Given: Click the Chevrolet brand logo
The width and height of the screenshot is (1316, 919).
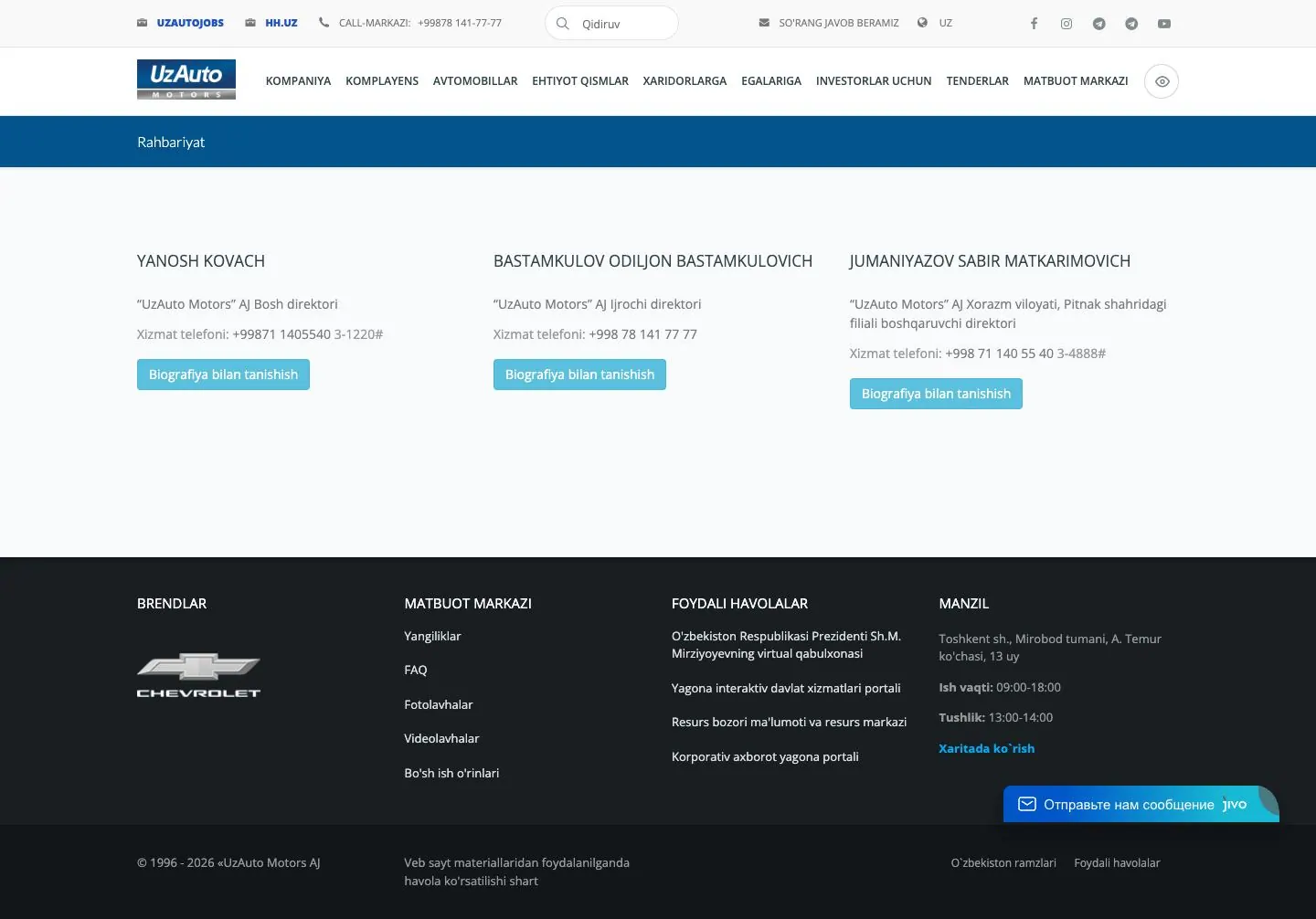Looking at the screenshot, I should click(x=198, y=675).
